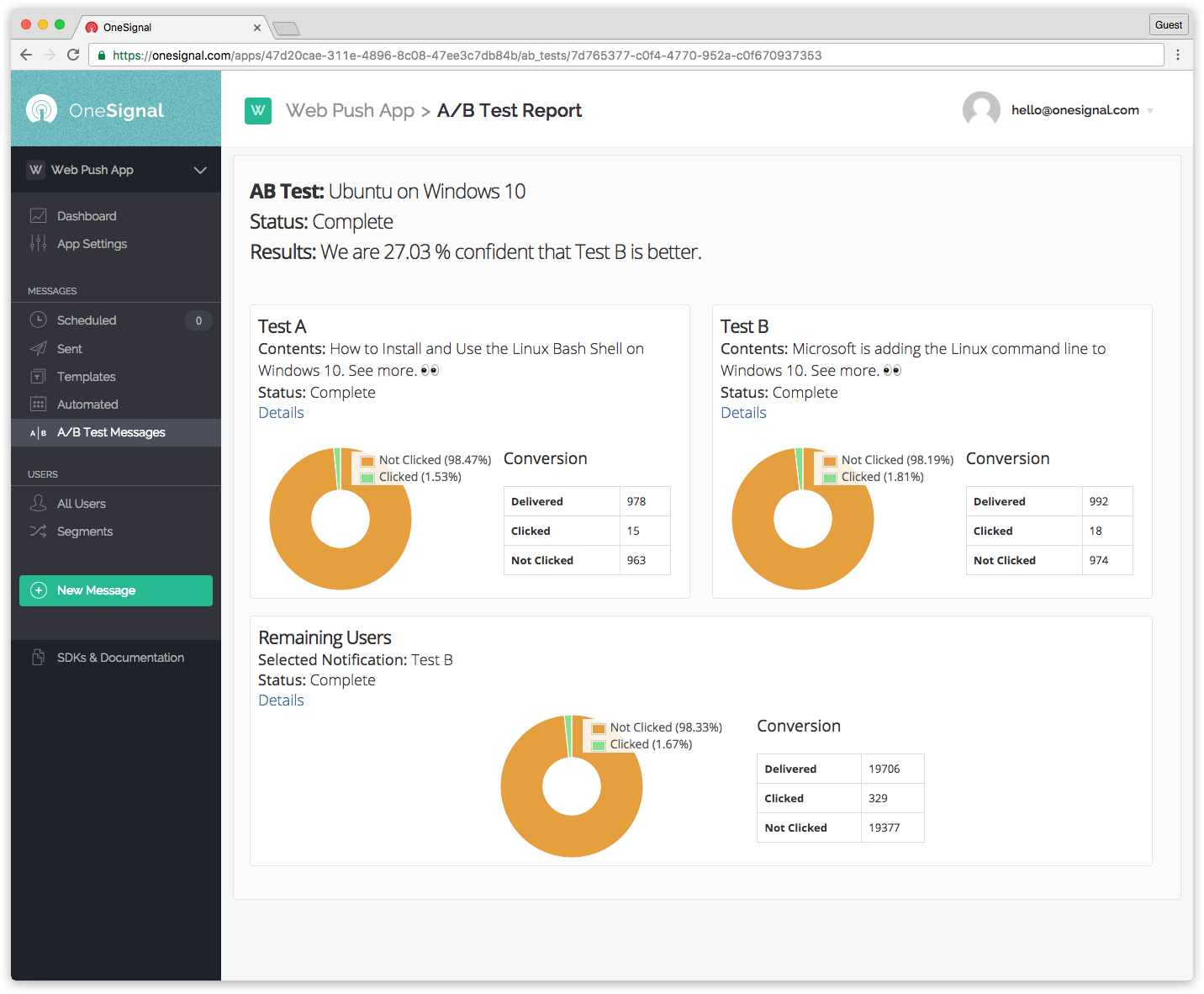Screen dimensions: 1204x994
Task: Click Test B Not Clicked orange legend swatch
Action: click(x=829, y=461)
